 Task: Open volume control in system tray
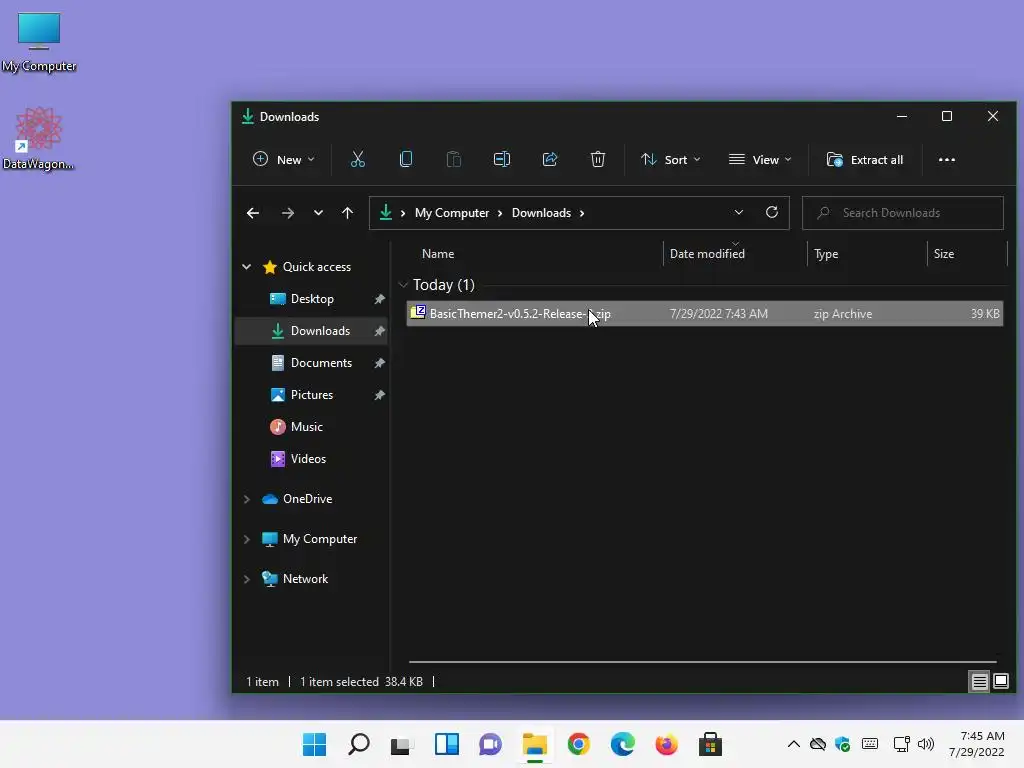[x=925, y=744]
